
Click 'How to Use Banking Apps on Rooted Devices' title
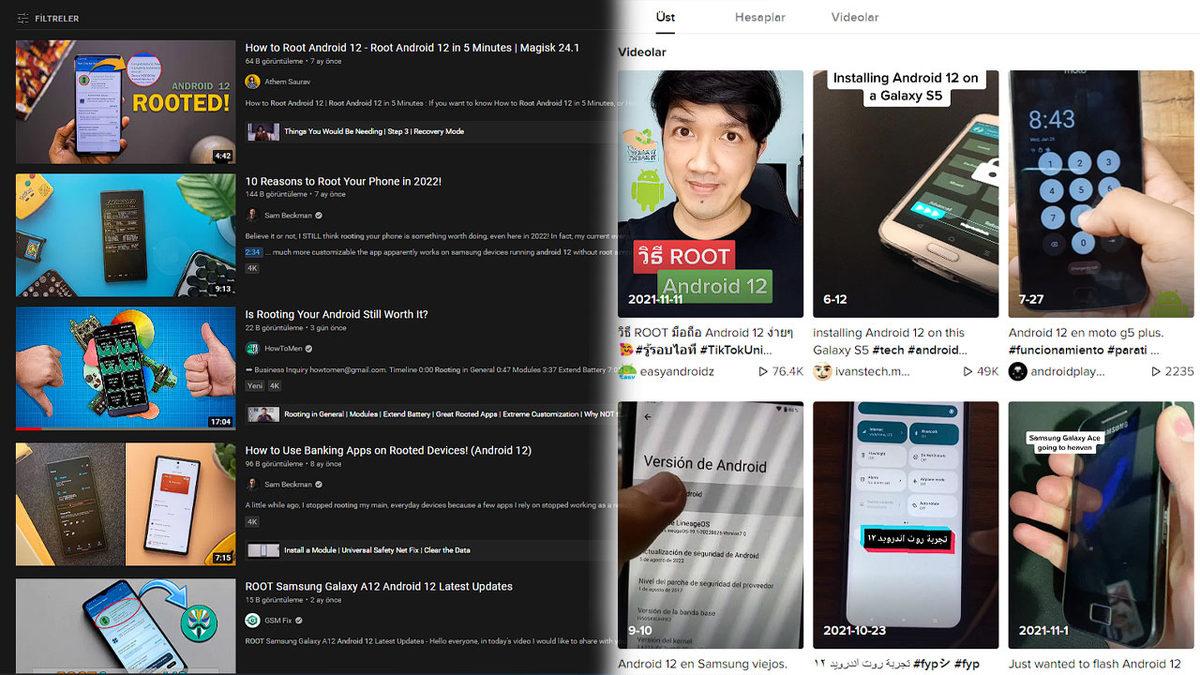click(388, 450)
